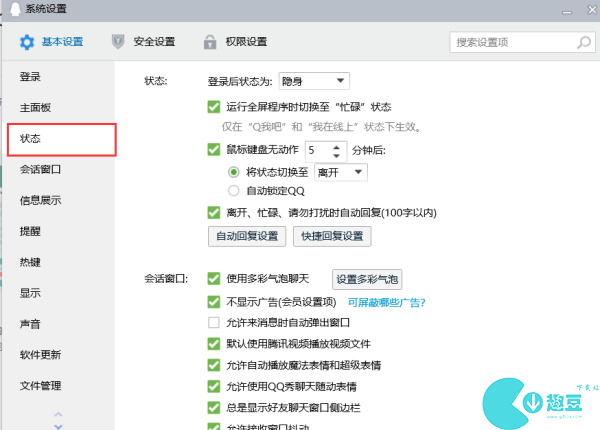Click the gear icon for 基本设置
600x430 pixels.
click(x=26, y=42)
